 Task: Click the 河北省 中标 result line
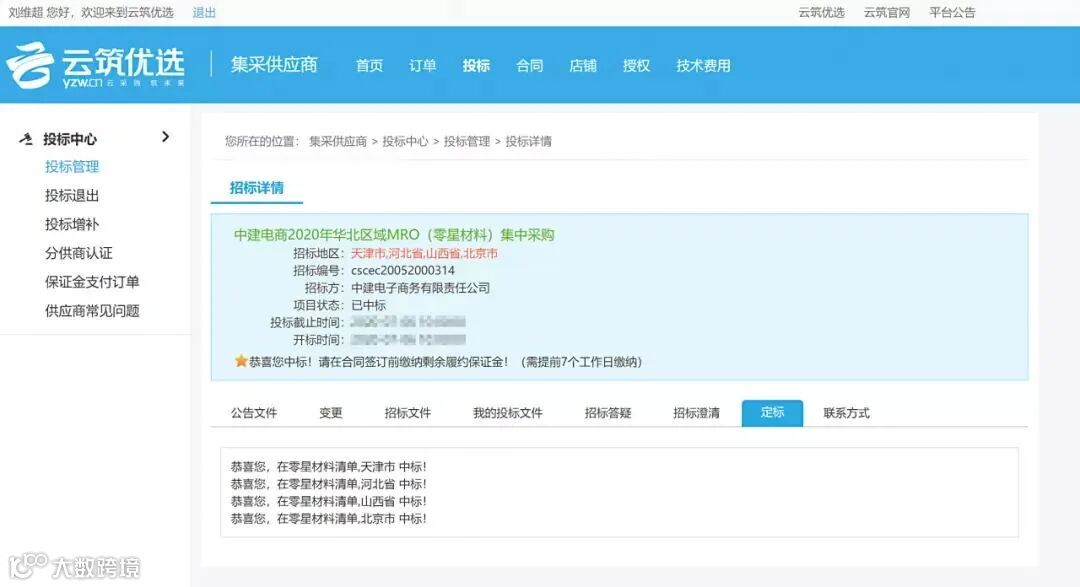coord(329,484)
